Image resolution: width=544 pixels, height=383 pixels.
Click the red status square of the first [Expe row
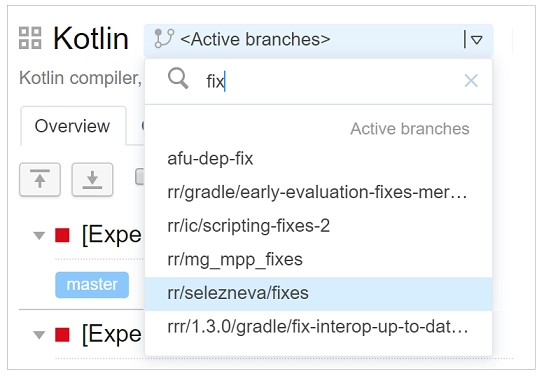click(62, 235)
